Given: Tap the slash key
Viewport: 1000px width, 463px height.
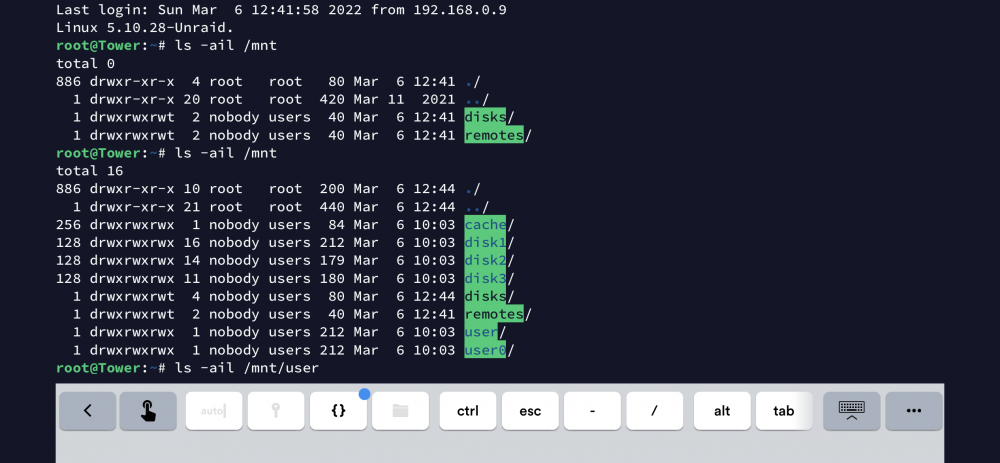Looking at the screenshot, I should point(654,411).
